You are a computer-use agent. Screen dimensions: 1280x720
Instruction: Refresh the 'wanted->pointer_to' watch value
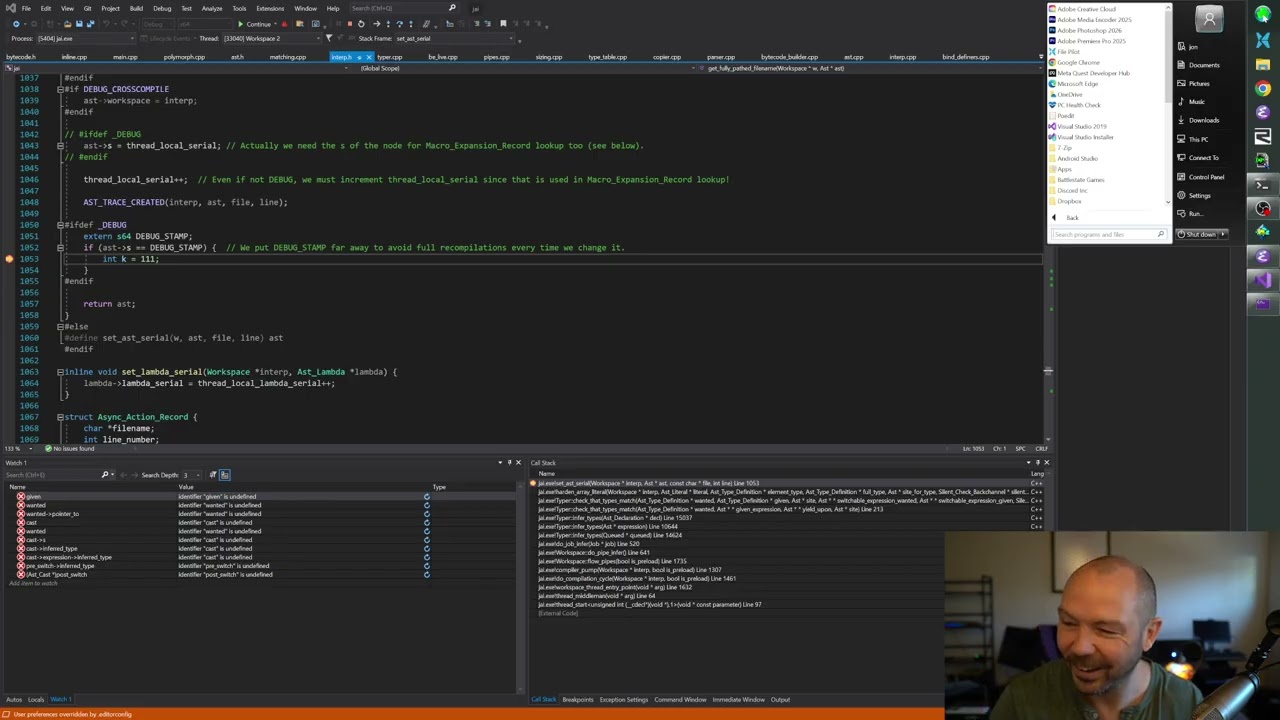427,514
